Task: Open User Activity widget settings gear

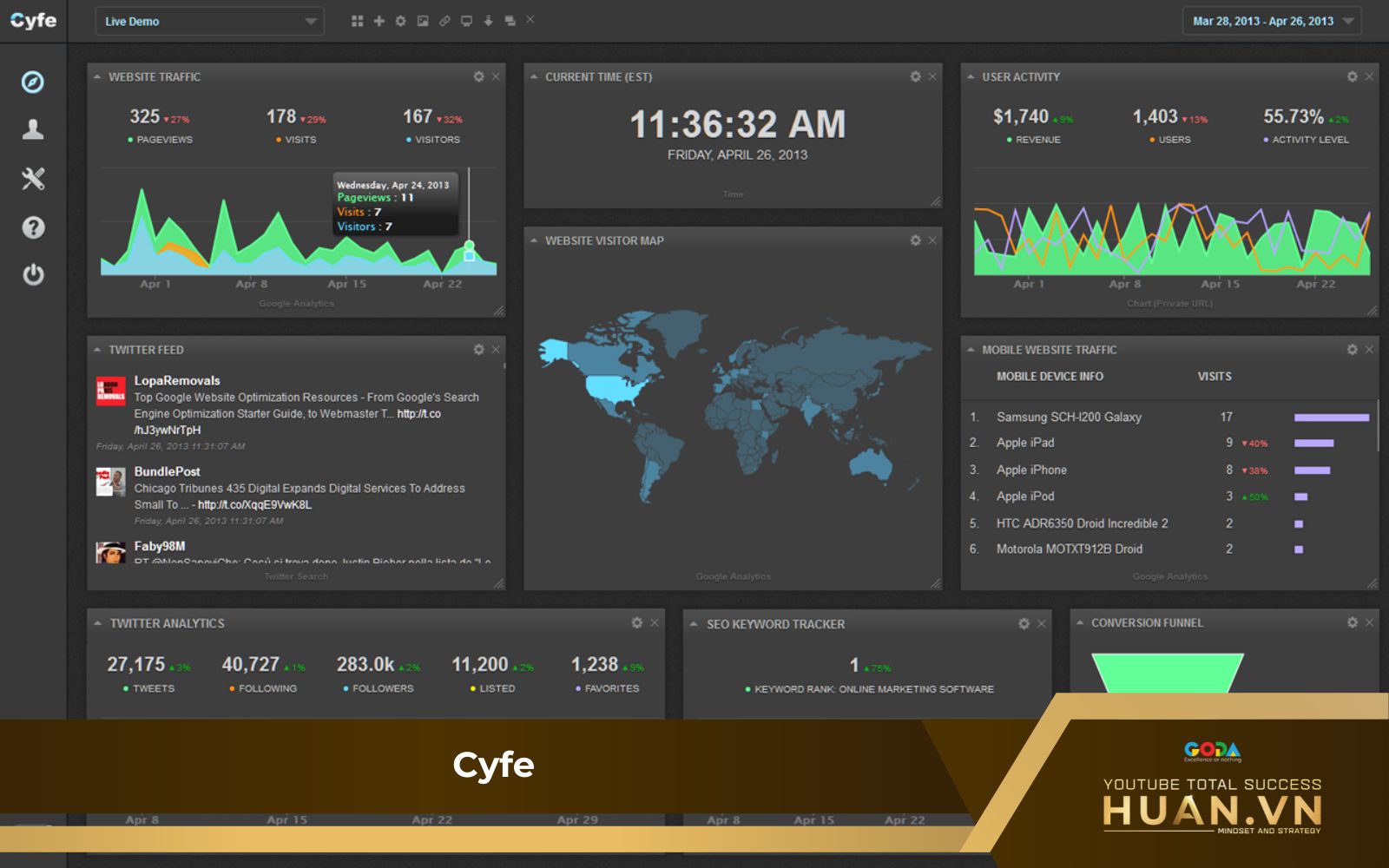Action: (1352, 76)
